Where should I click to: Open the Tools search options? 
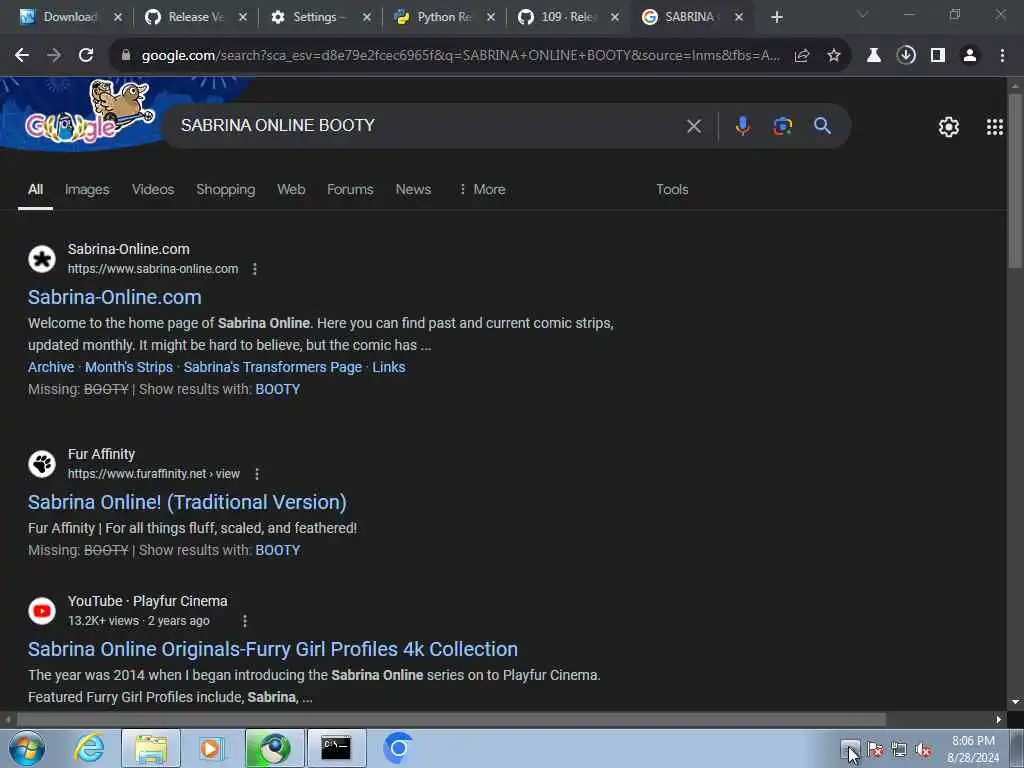[672, 189]
